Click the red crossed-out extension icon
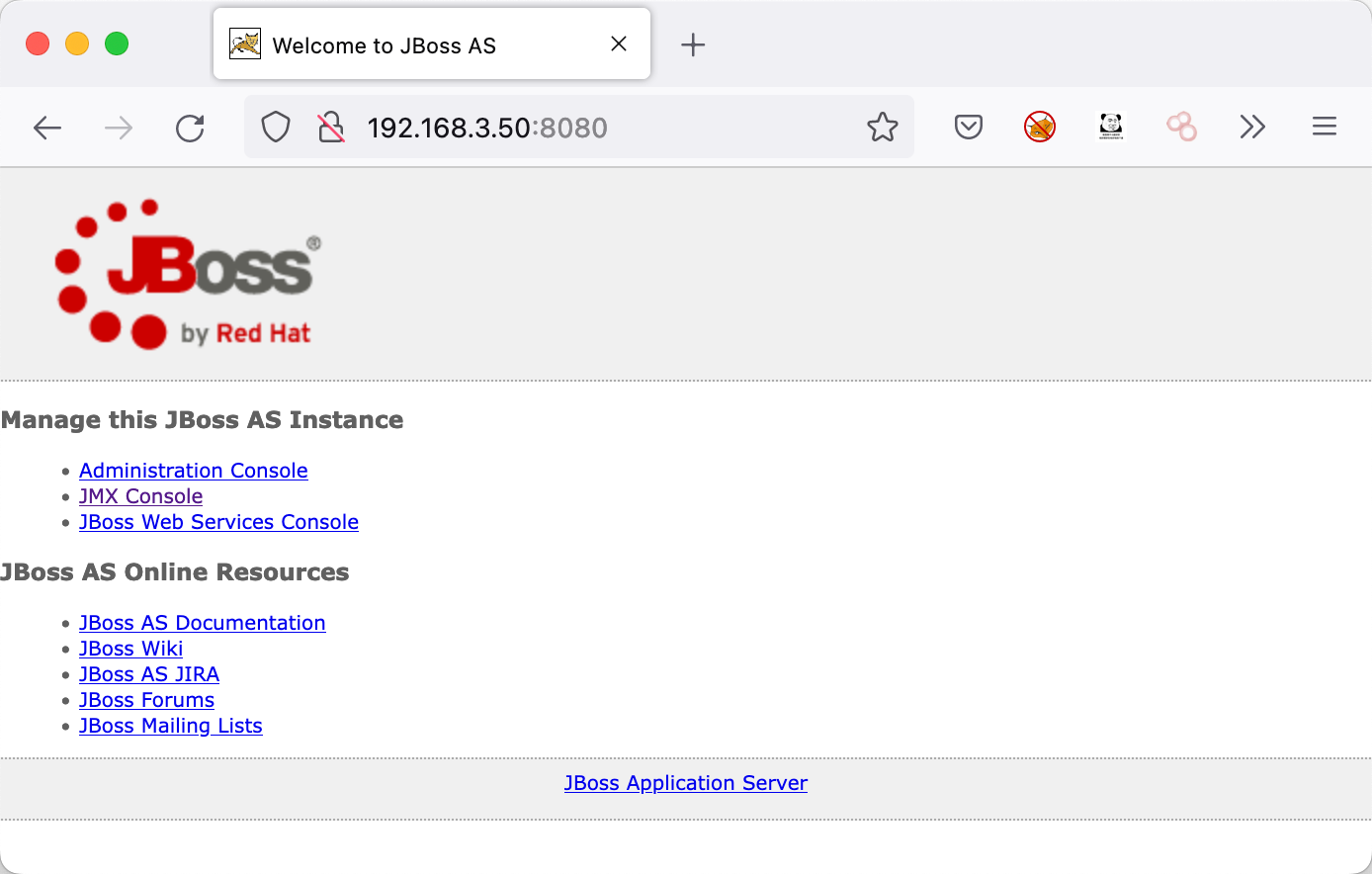This screenshot has height=874, width=1372. pyautogui.click(x=1040, y=127)
